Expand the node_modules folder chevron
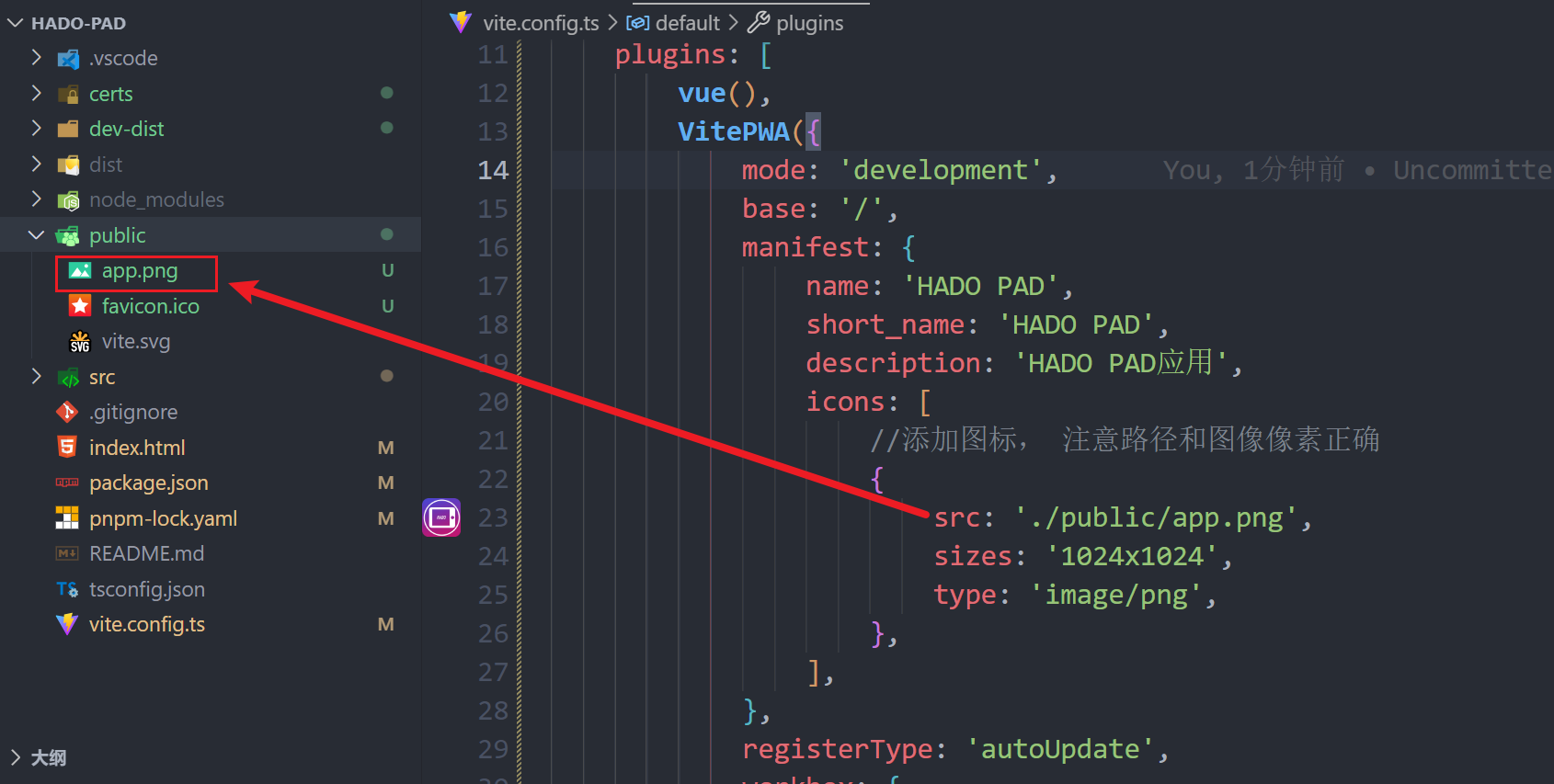The height and width of the screenshot is (784, 1554). pyautogui.click(x=36, y=199)
